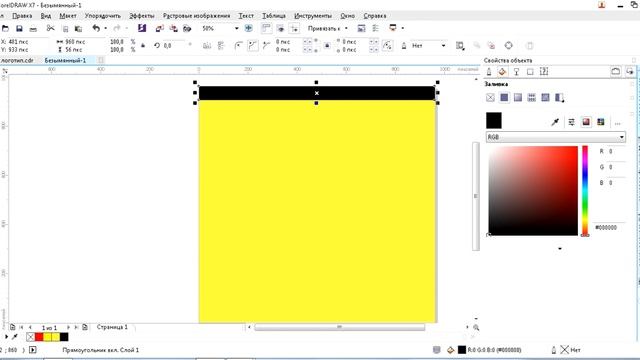This screenshot has height=360, width=640.
Task: Open the two-color fill flyout icon
Action: pos(560,98)
